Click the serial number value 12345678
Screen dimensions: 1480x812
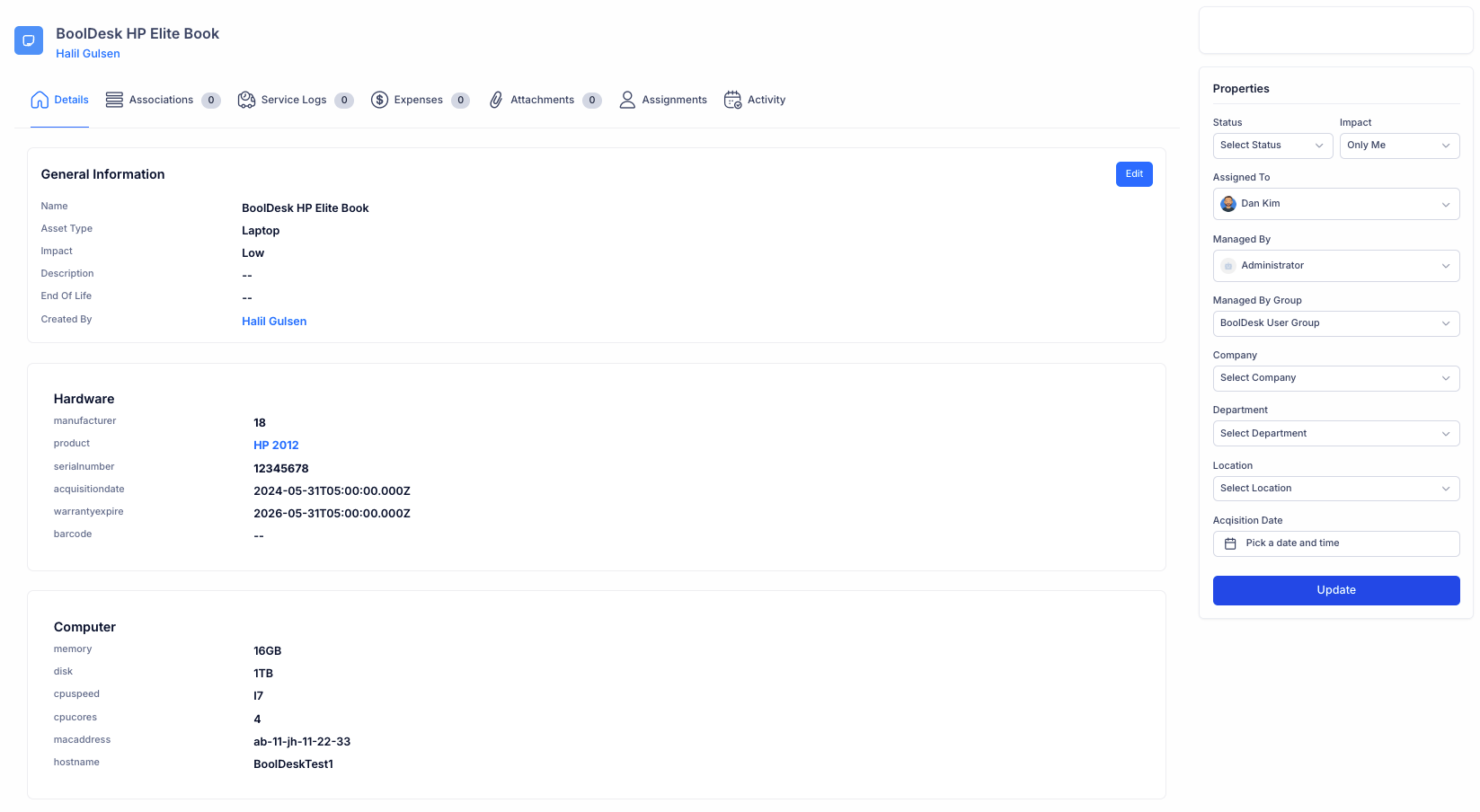pyautogui.click(x=281, y=469)
